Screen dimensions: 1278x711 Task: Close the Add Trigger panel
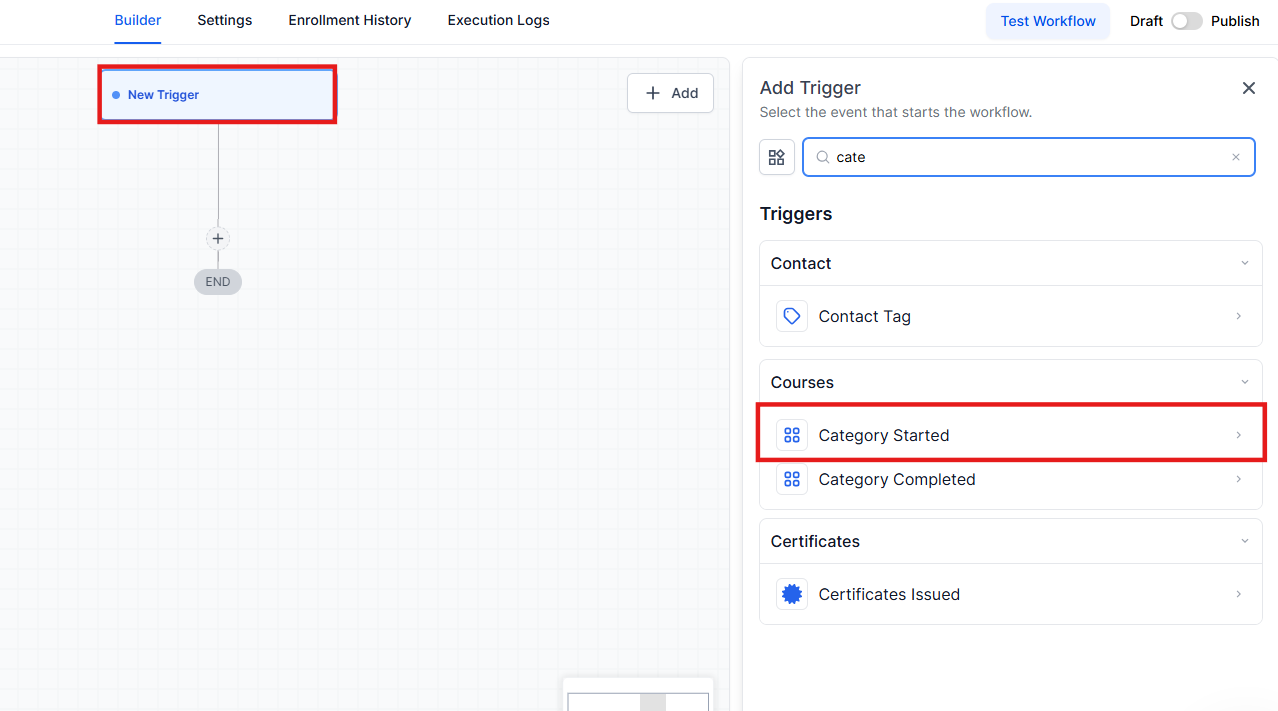point(1249,88)
